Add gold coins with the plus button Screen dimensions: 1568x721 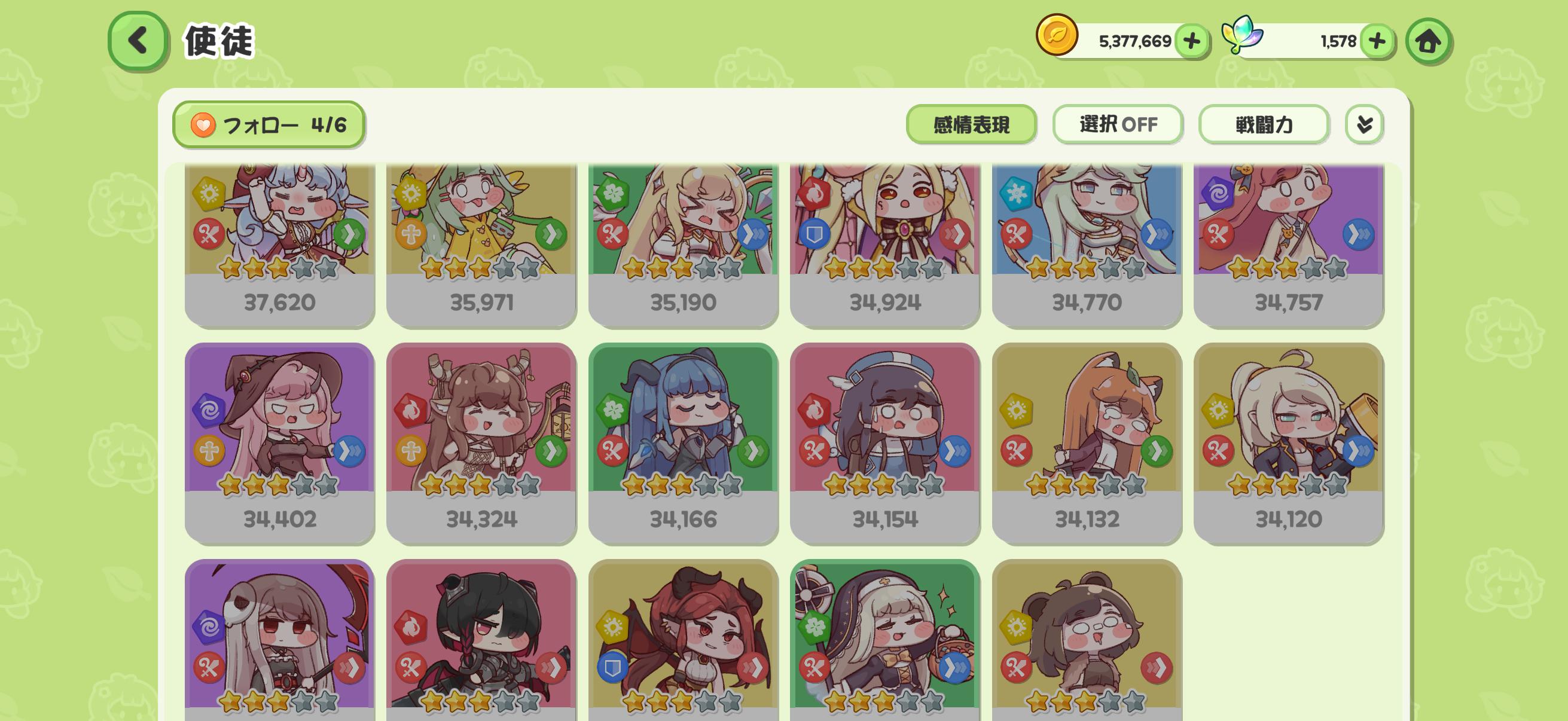1192,41
